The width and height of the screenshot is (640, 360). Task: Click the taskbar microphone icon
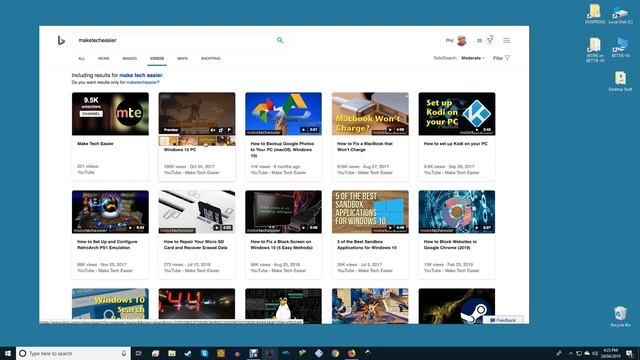pos(124,353)
